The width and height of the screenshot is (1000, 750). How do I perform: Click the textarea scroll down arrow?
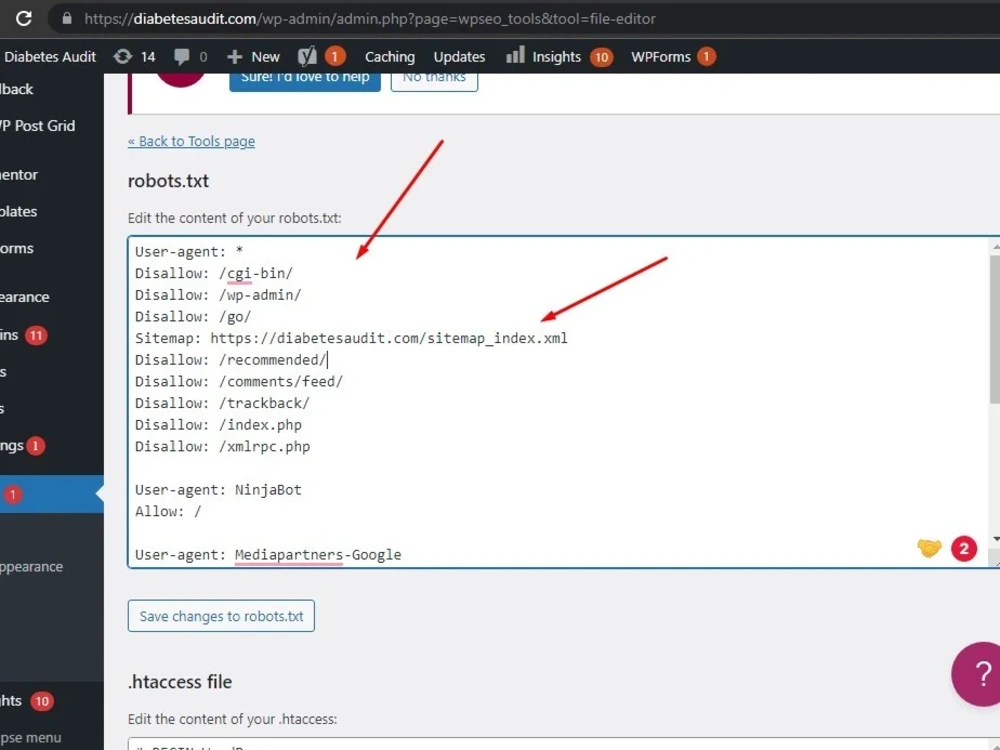[x=996, y=540]
